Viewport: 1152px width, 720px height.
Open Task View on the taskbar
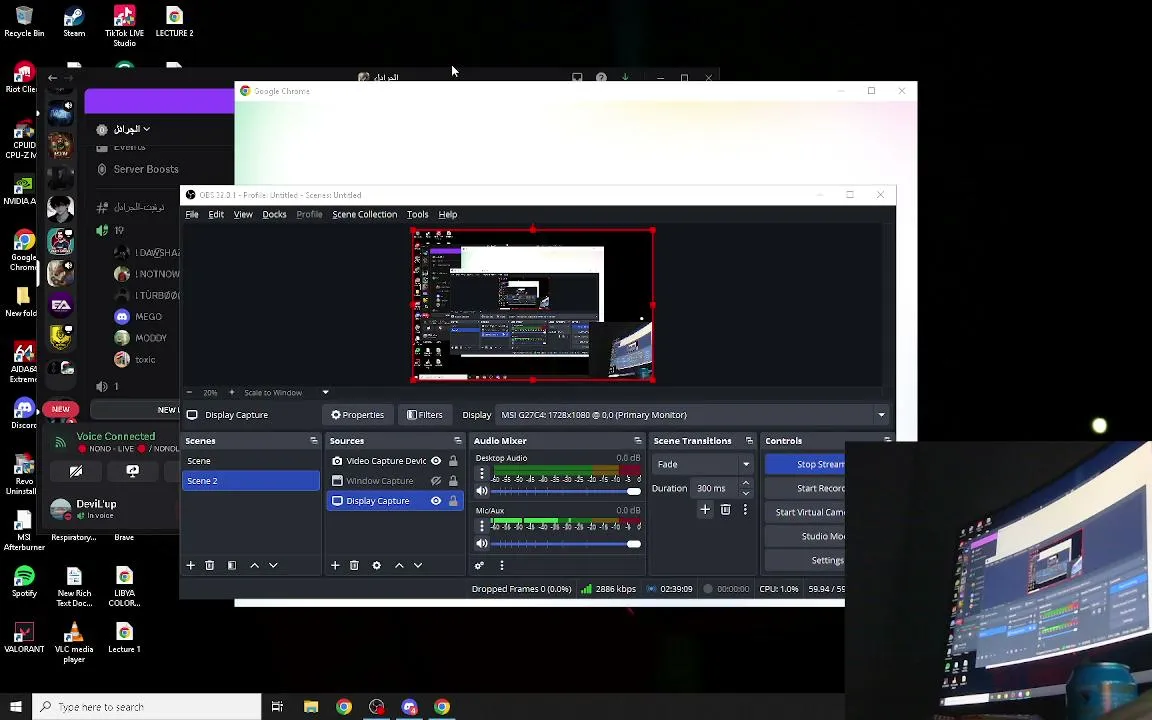pos(277,707)
